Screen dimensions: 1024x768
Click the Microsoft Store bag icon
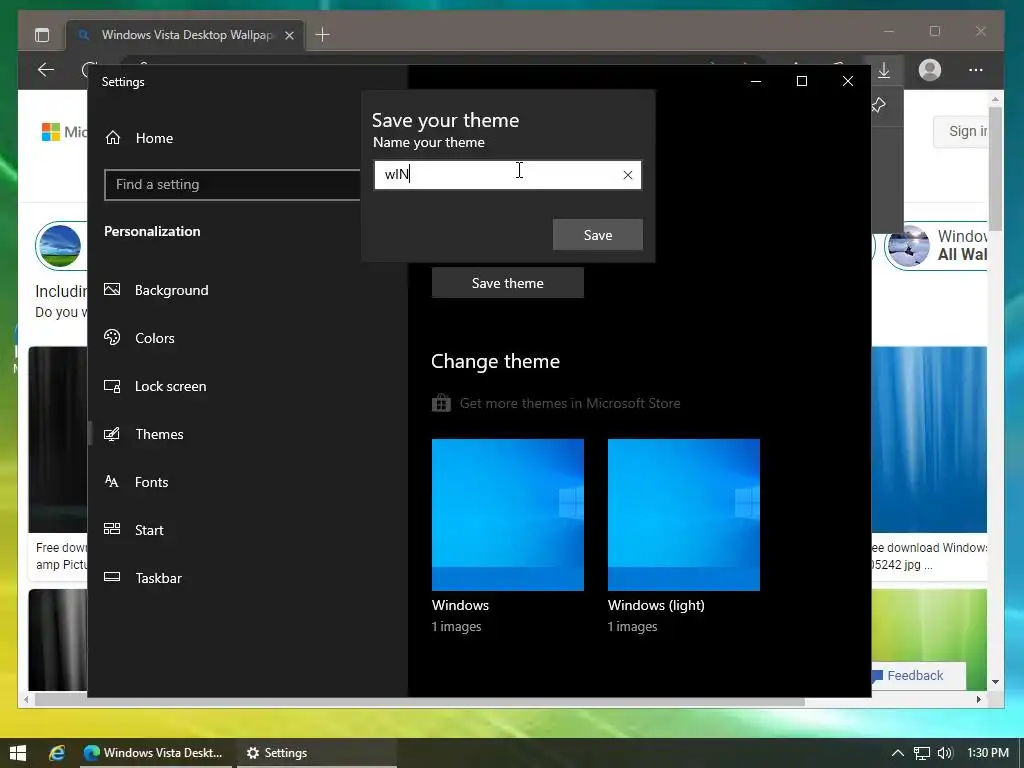click(441, 403)
